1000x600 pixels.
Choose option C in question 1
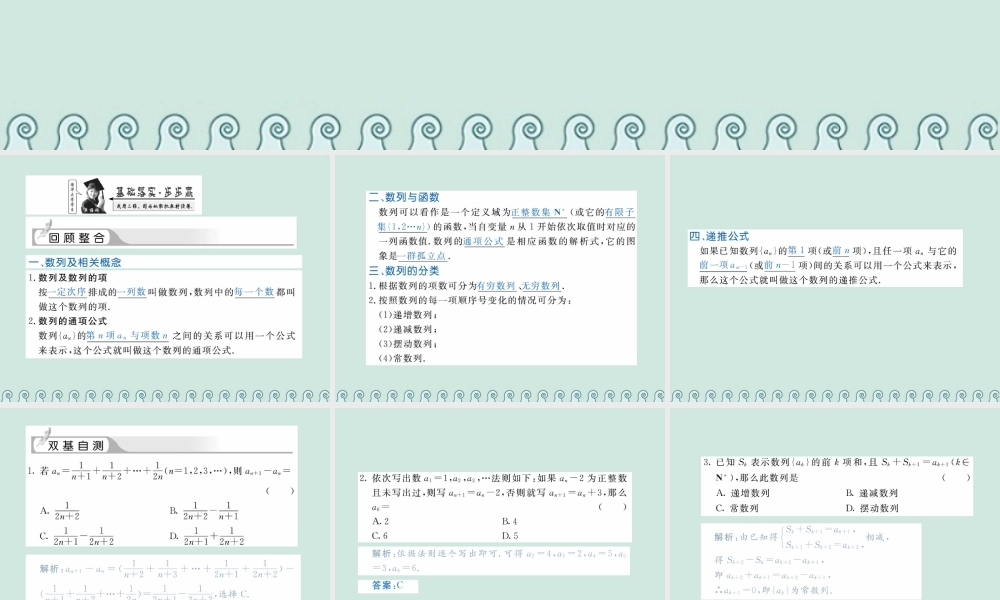tap(77, 536)
